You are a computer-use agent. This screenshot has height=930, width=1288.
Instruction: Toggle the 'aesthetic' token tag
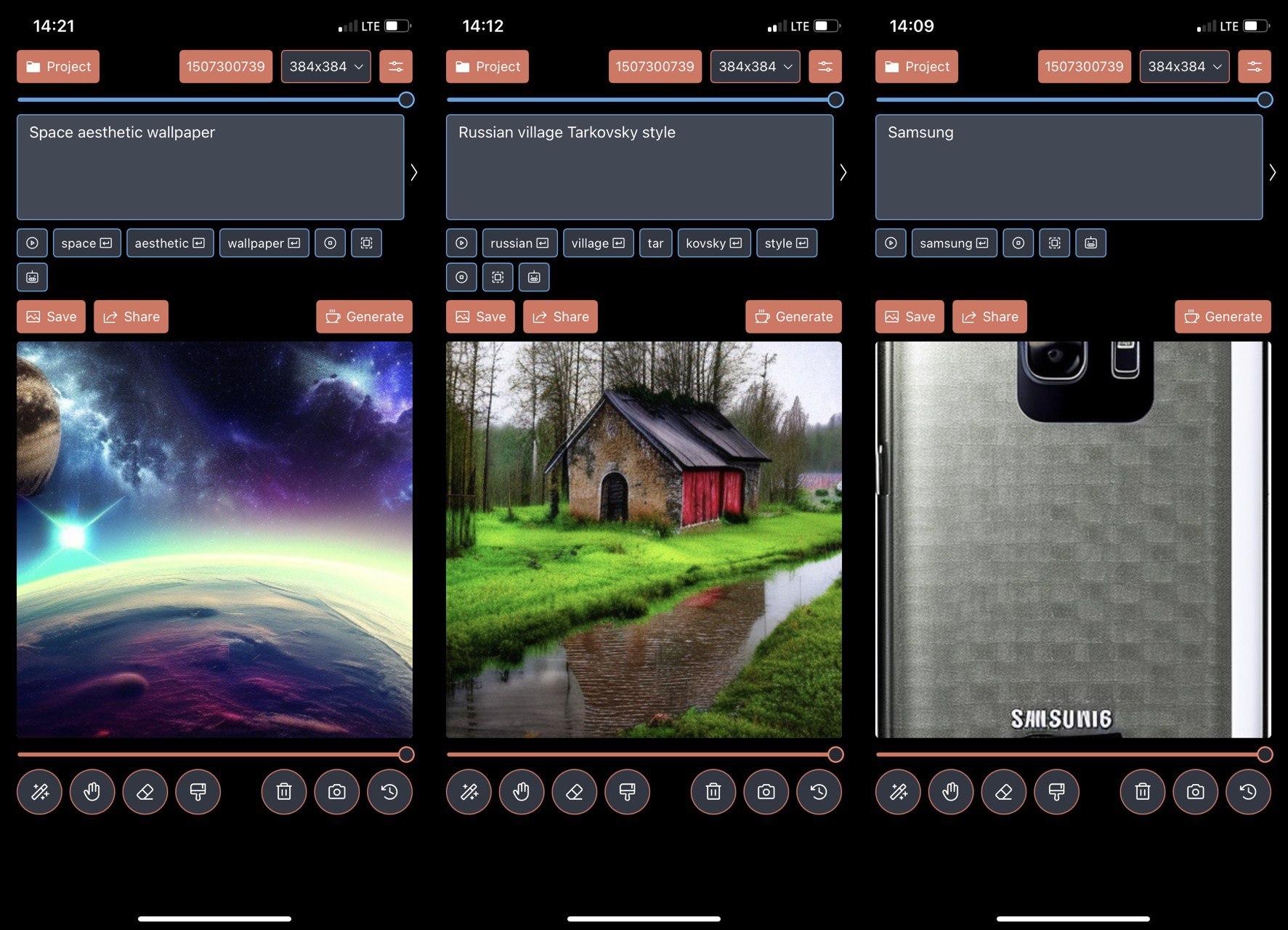pos(170,243)
